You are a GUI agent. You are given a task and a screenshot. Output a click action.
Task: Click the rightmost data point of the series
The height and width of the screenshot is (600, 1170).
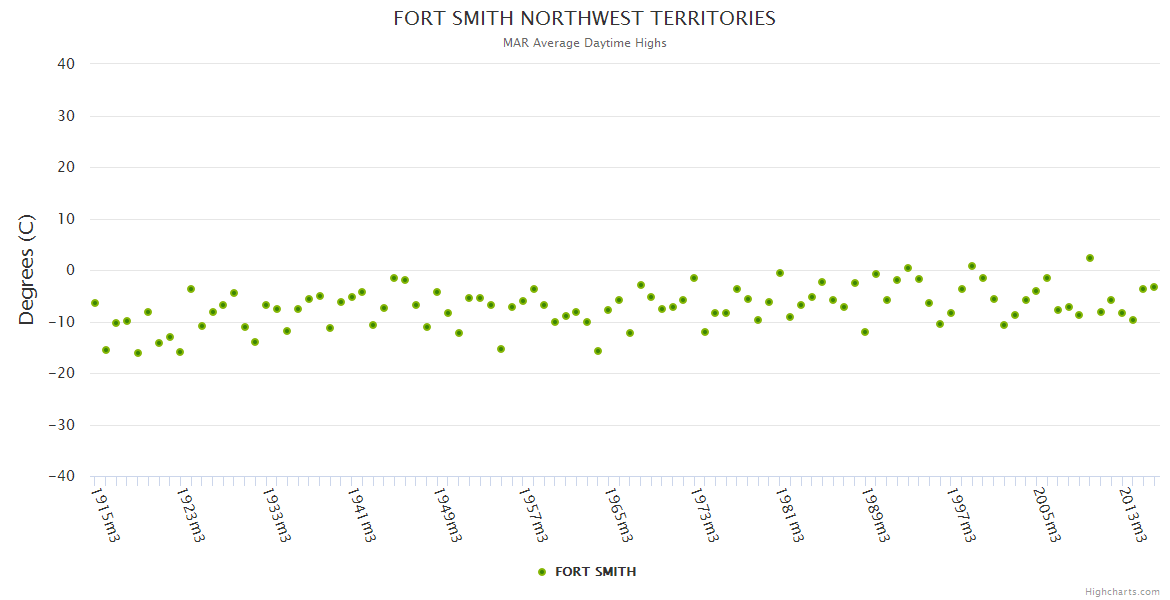(x=1153, y=287)
